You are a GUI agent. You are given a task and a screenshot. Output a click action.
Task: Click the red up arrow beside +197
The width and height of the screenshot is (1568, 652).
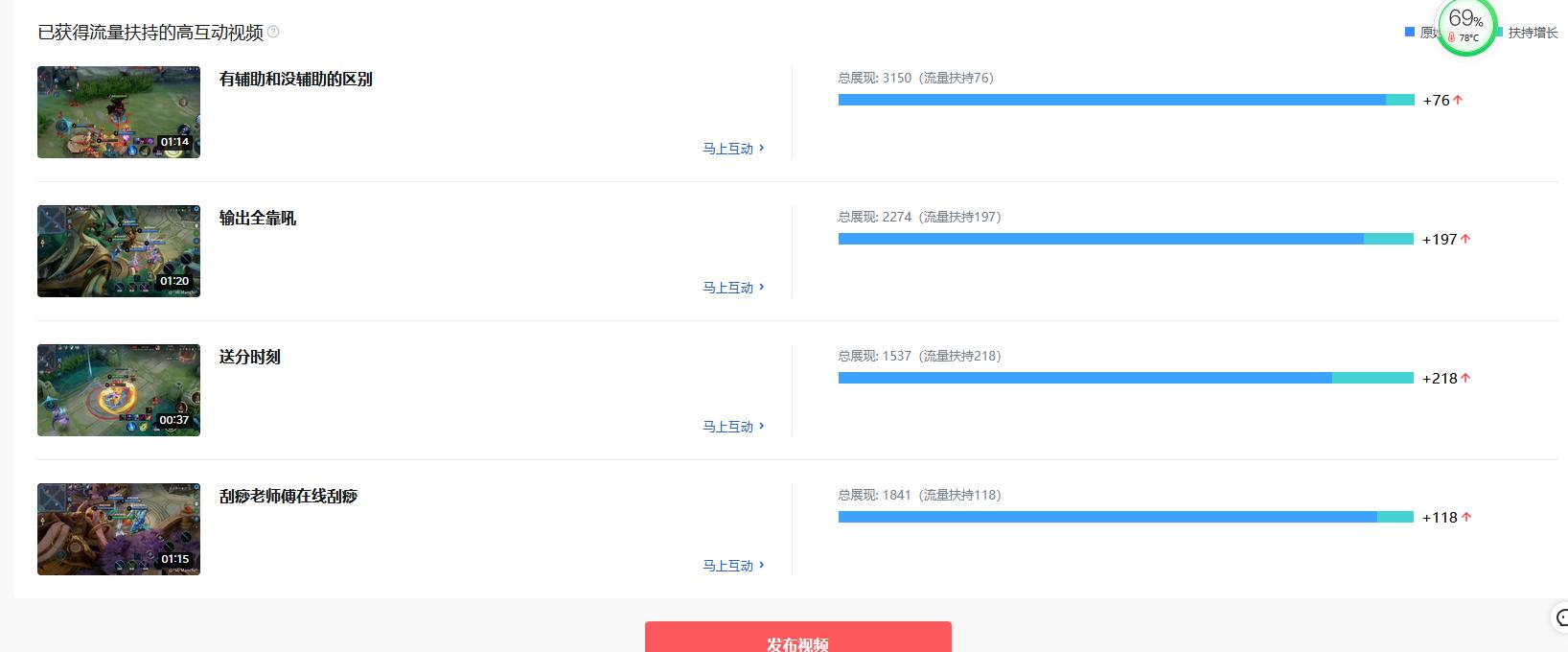[x=1465, y=239]
